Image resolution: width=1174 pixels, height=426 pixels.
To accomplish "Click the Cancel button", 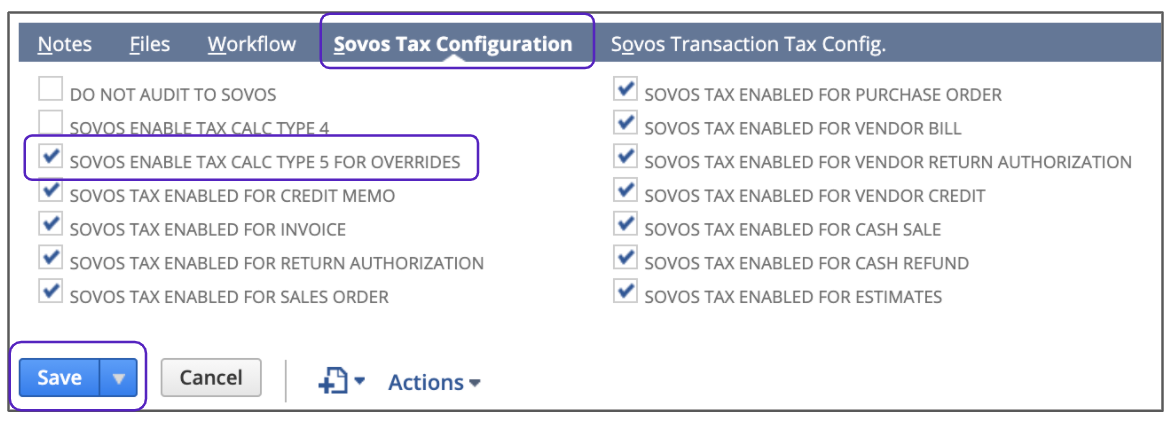I will (x=210, y=378).
